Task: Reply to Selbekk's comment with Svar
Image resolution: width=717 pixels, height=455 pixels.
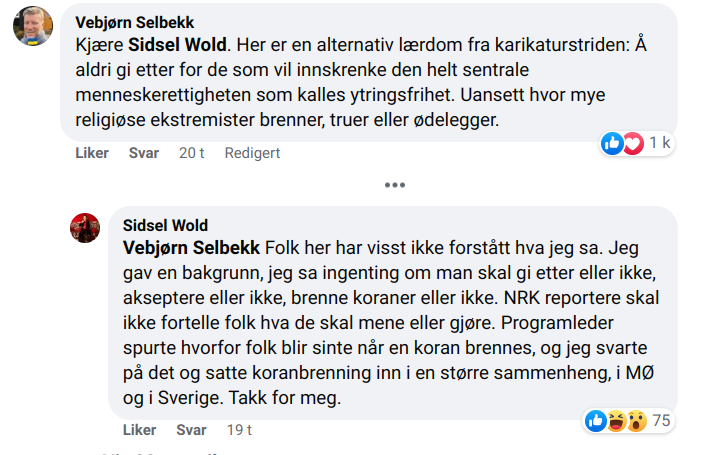Action: click(144, 153)
